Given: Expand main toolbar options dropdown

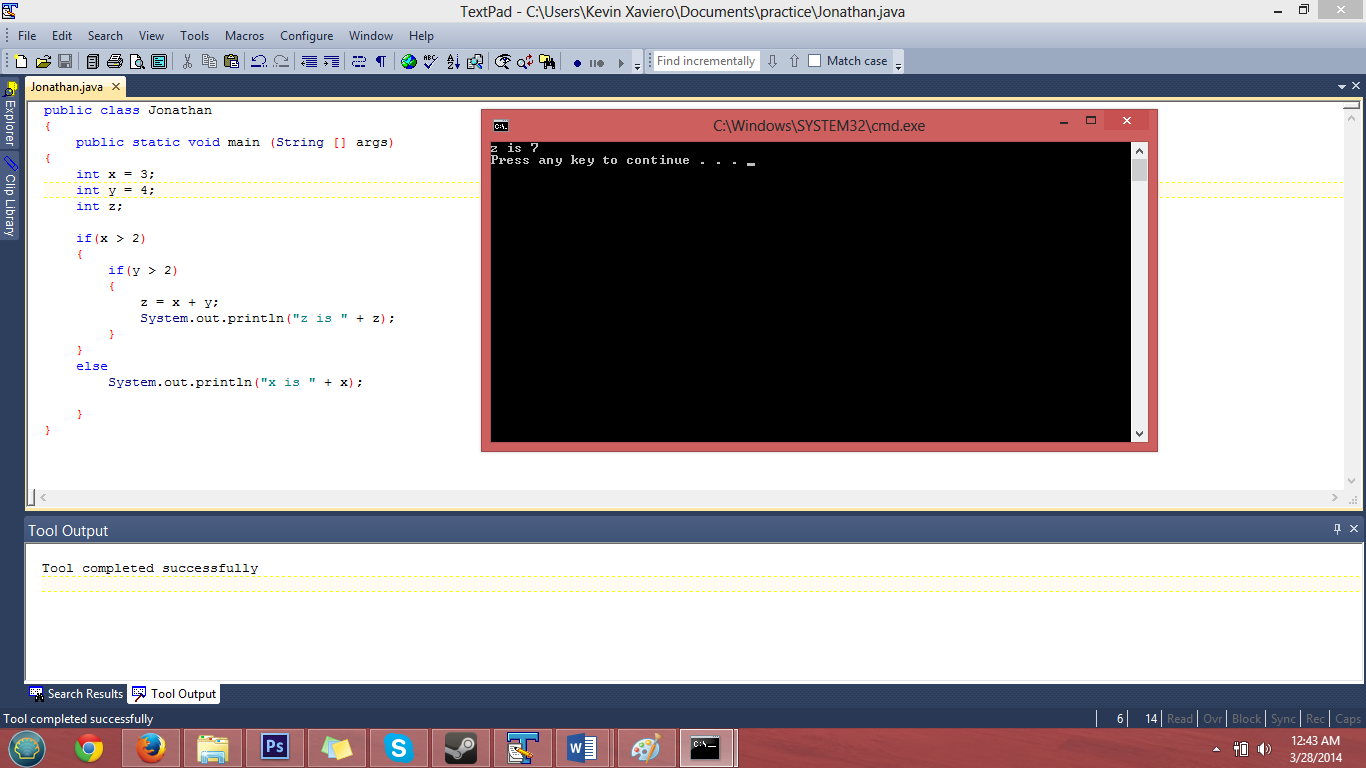Looking at the screenshot, I should point(638,63).
